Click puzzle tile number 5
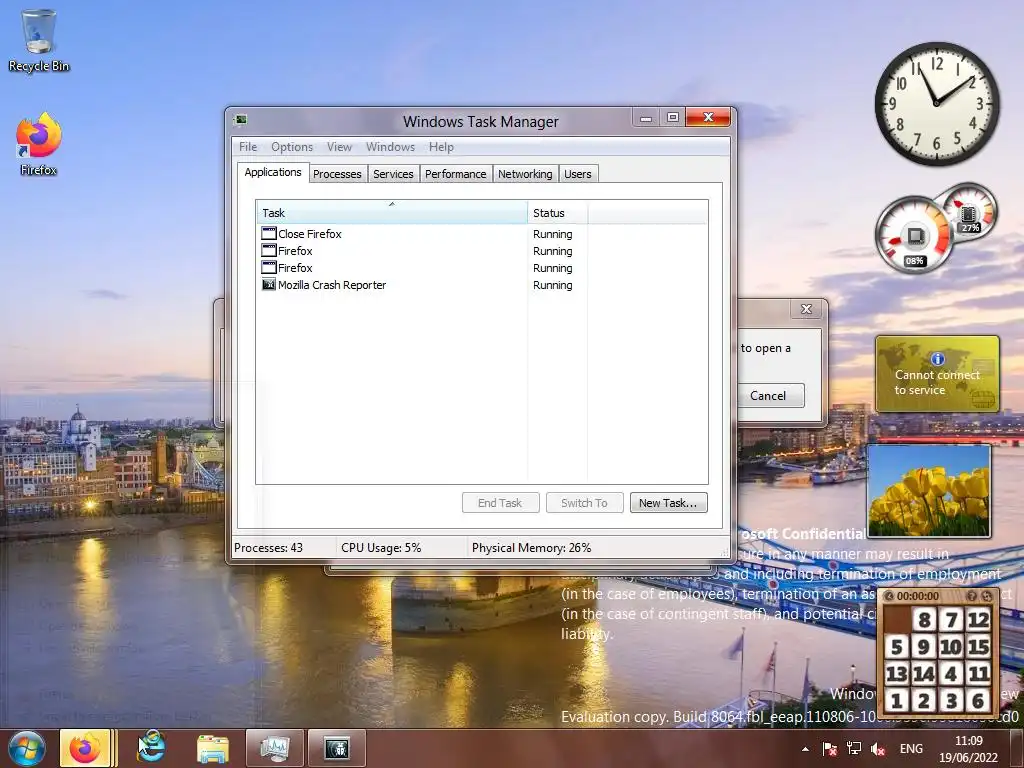The height and width of the screenshot is (768, 1024). coord(897,647)
